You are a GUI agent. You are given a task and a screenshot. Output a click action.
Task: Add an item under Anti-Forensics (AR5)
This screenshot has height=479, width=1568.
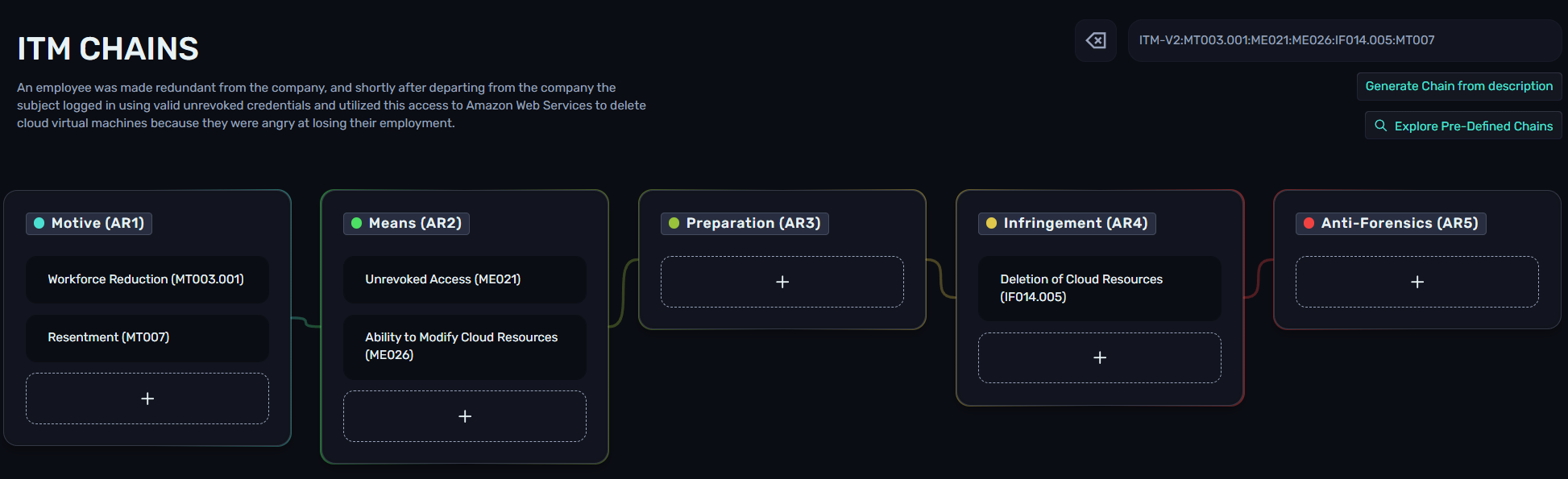1417,282
